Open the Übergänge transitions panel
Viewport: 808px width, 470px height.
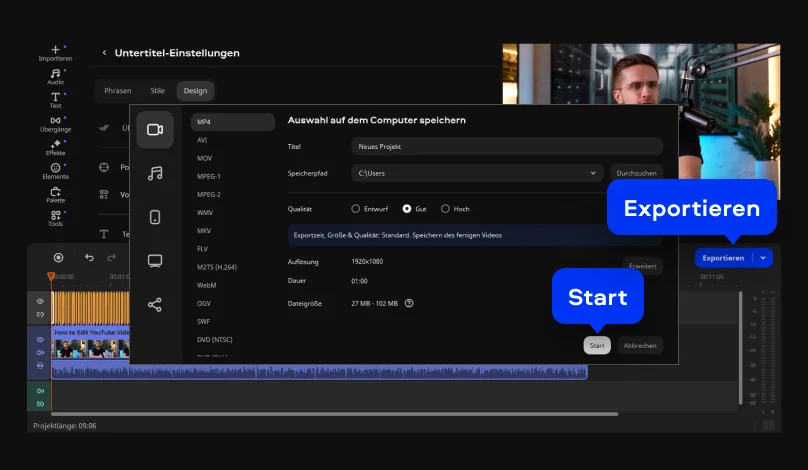[x=55, y=124]
